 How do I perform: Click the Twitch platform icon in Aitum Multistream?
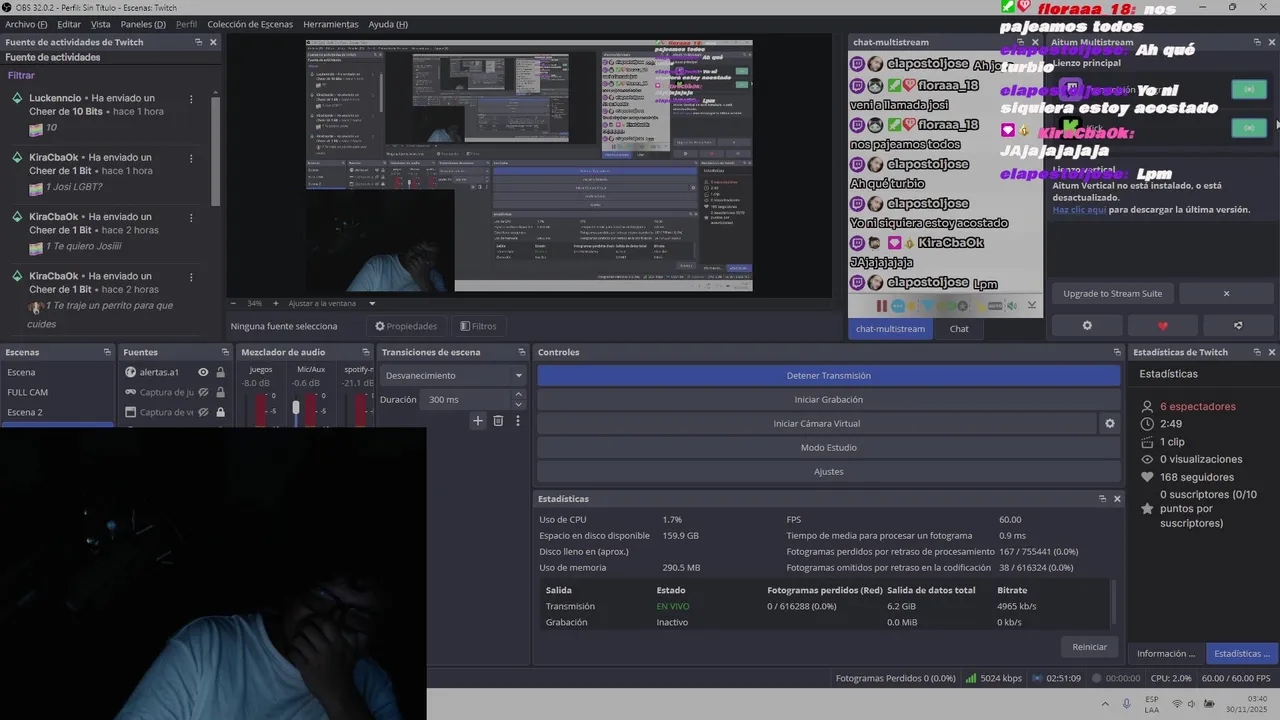pos(1070,88)
